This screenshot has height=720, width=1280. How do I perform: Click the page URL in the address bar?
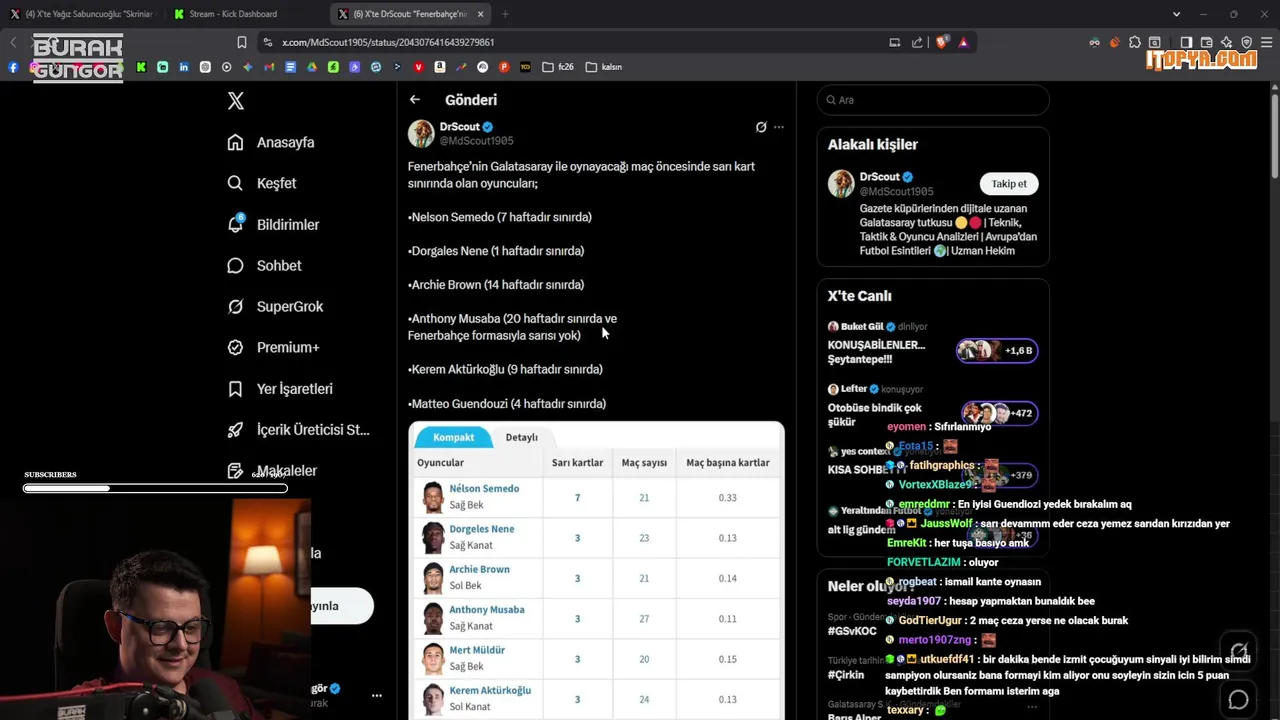coord(388,42)
